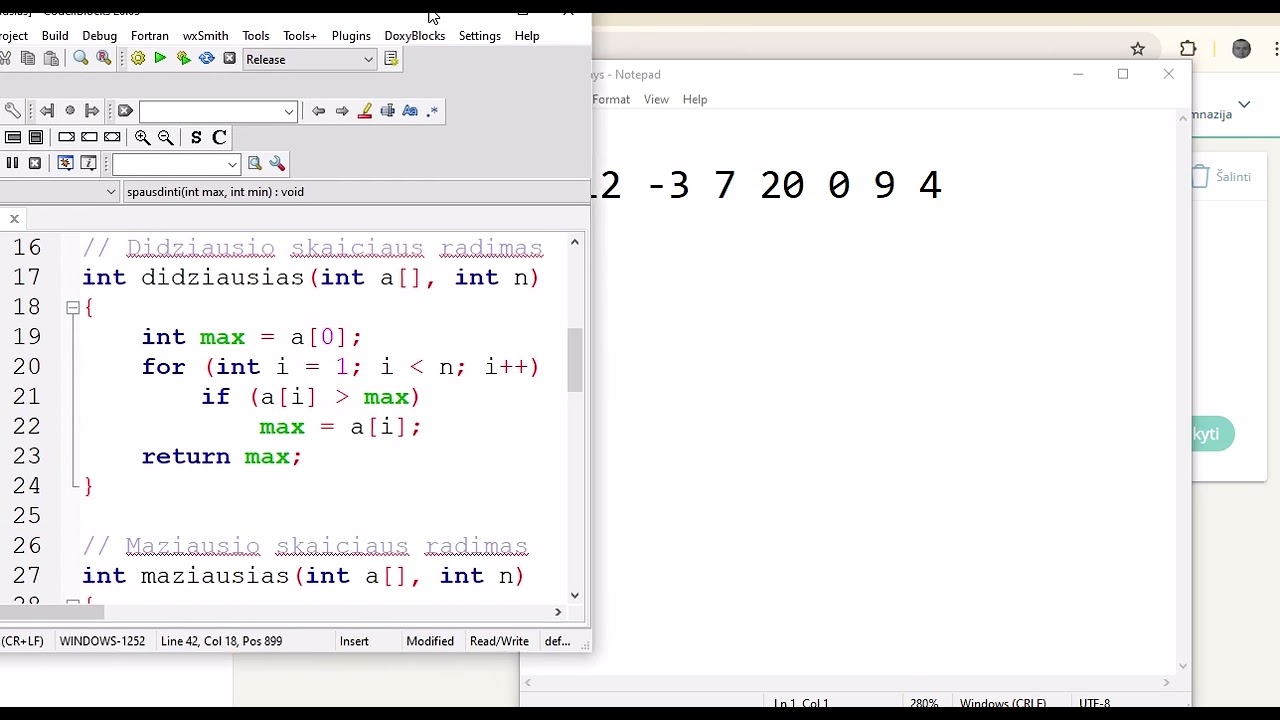
Task: Open the thread search combo dropdown
Action: [232, 164]
